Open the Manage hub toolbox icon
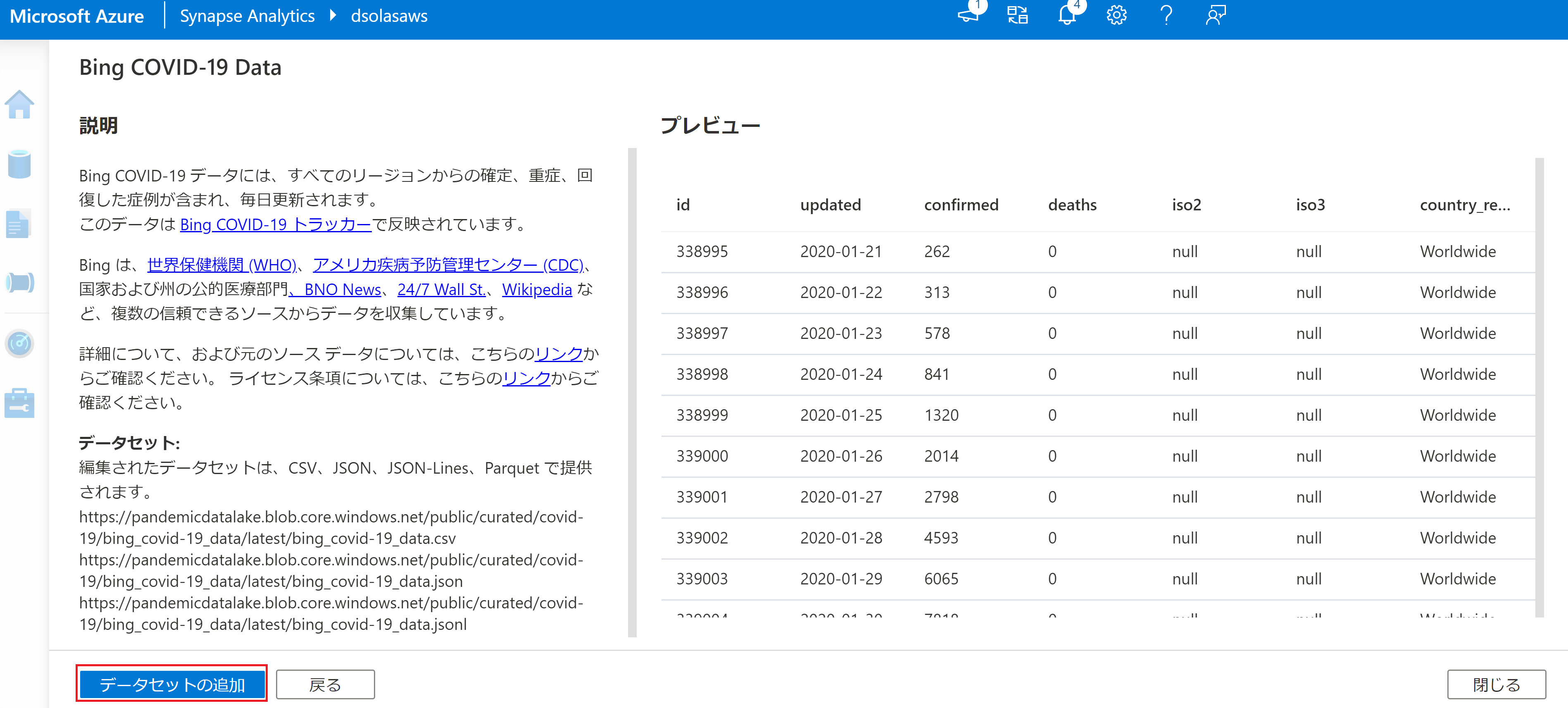Image resolution: width=1568 pixels, height=708 pixels. [x=19, y=403]
